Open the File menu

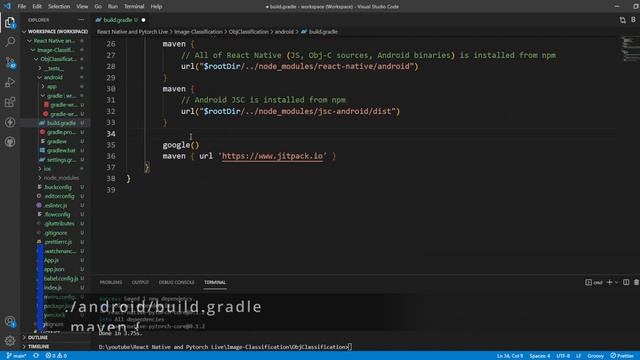pos(22,7)
